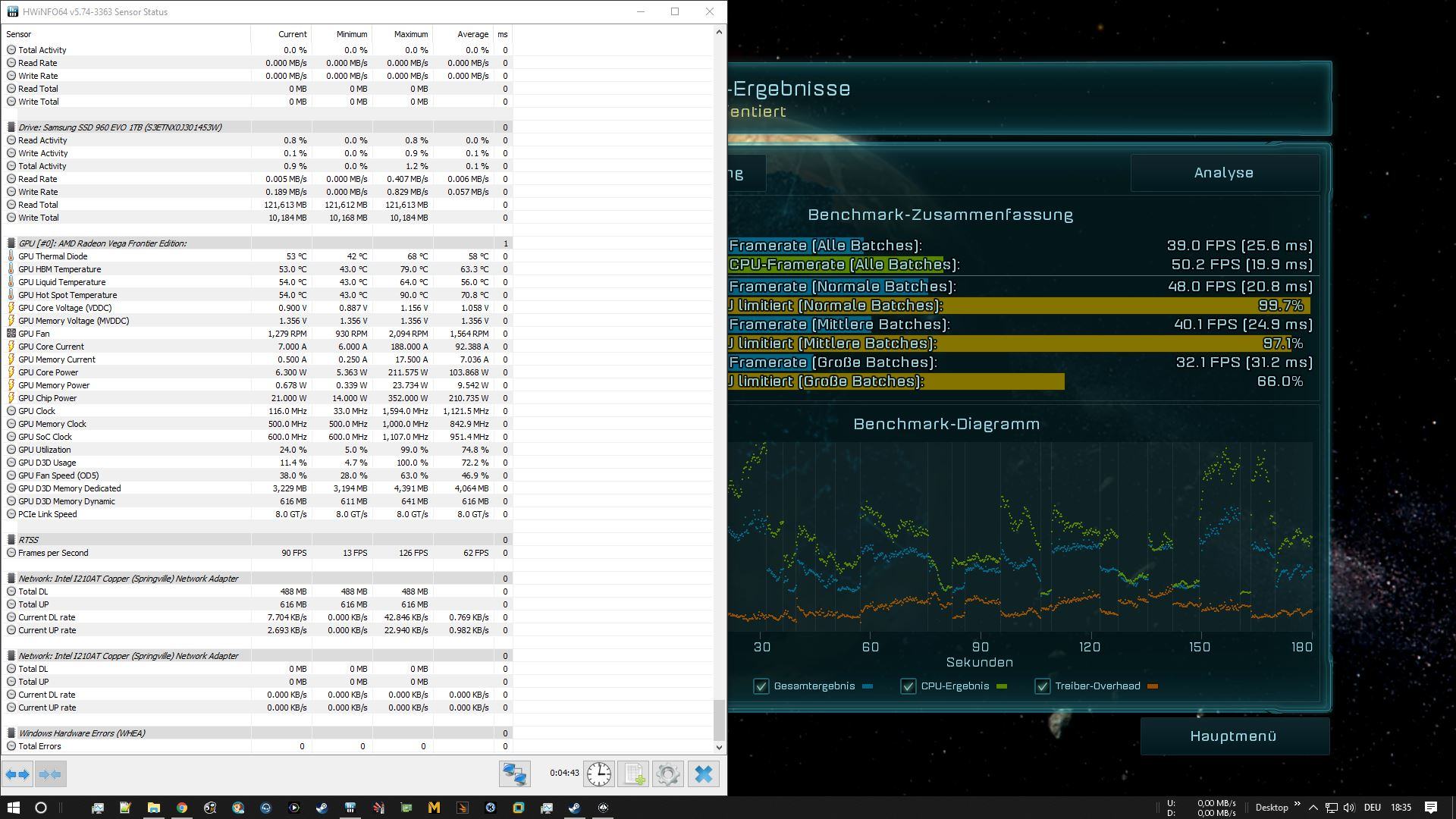Select the RTSS sensor group header

coord(258,540)
